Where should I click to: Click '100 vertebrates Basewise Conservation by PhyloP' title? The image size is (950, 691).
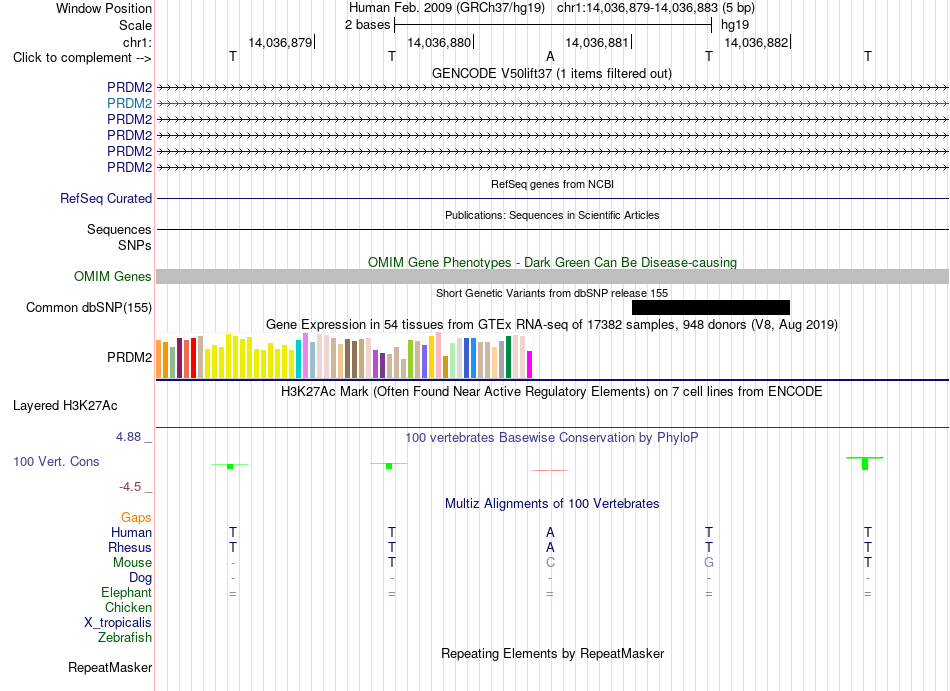(552, 437)
